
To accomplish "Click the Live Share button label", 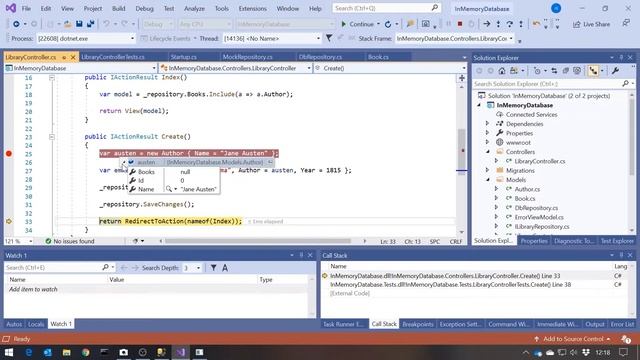I will pyautogui.click(x=596, y=24).
